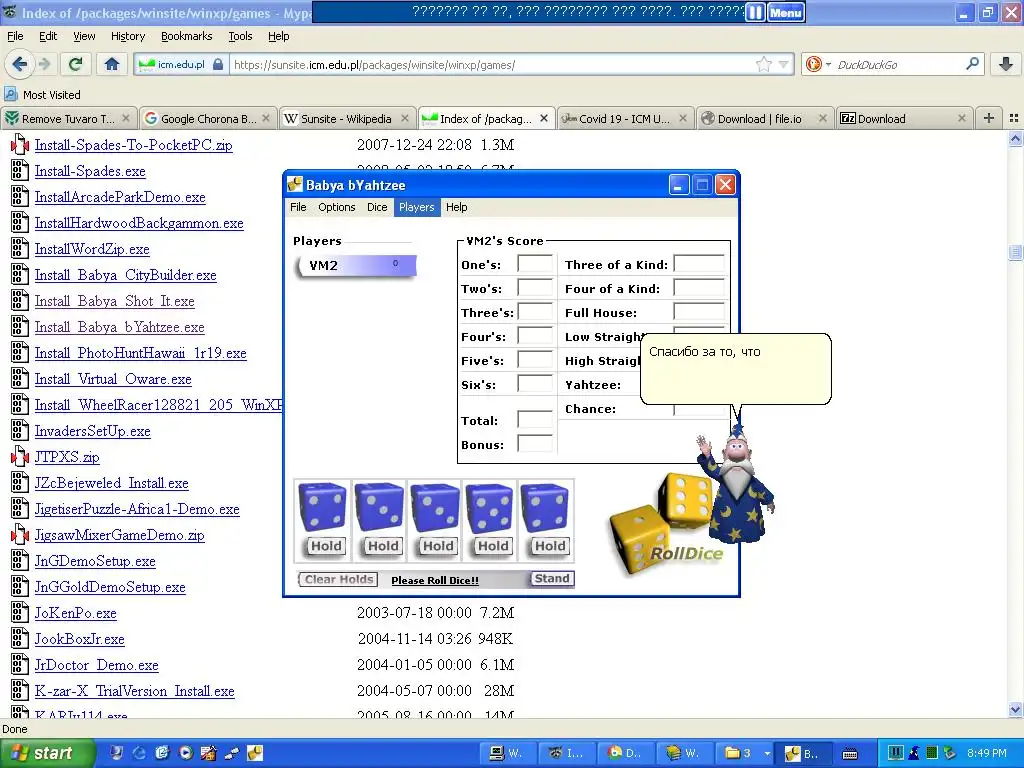Click the browser forward arrow
Viewport: 1024px width, 768px height.
[x=44, y=64]
